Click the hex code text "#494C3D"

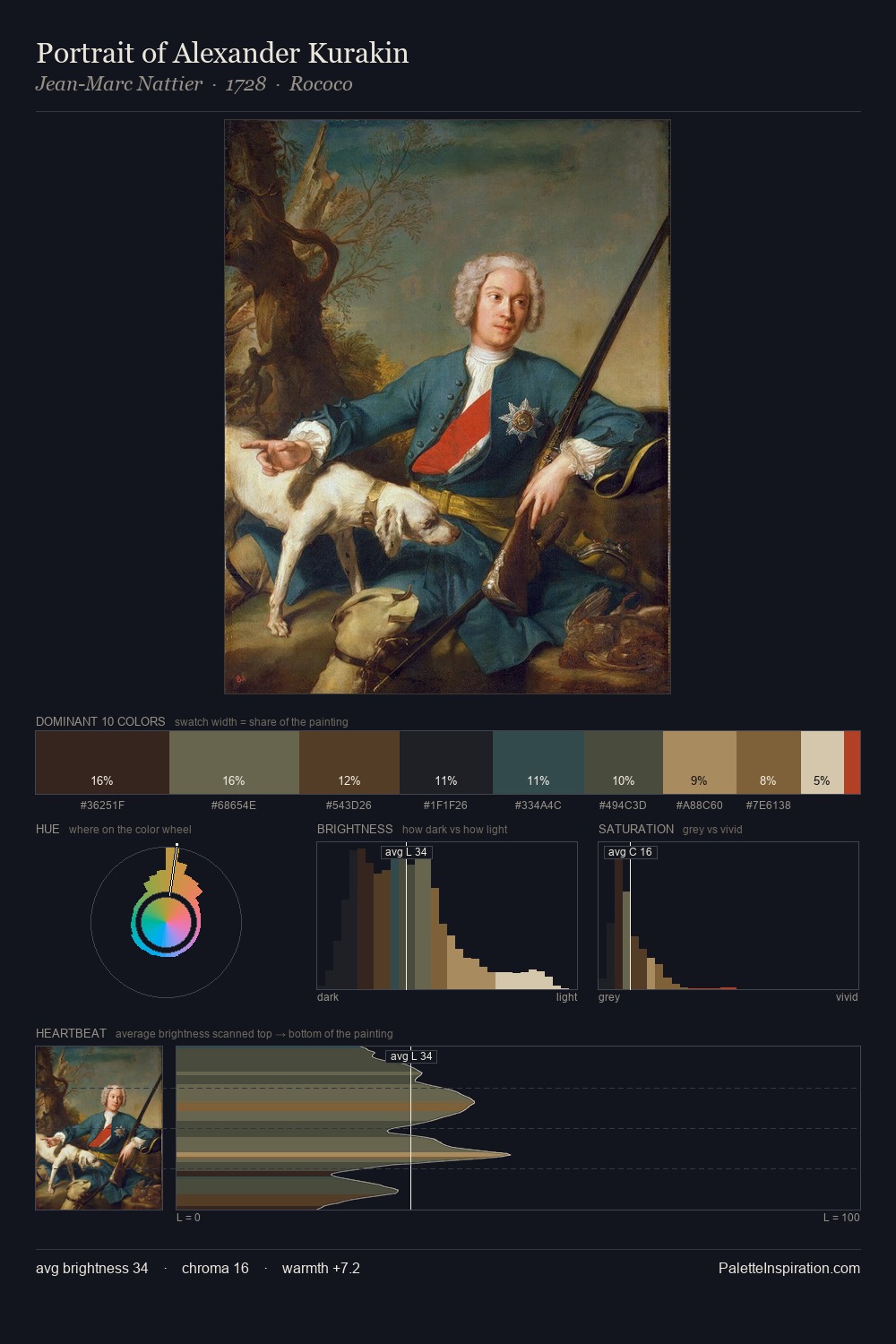pyautogui.click(x=624, y=806)
